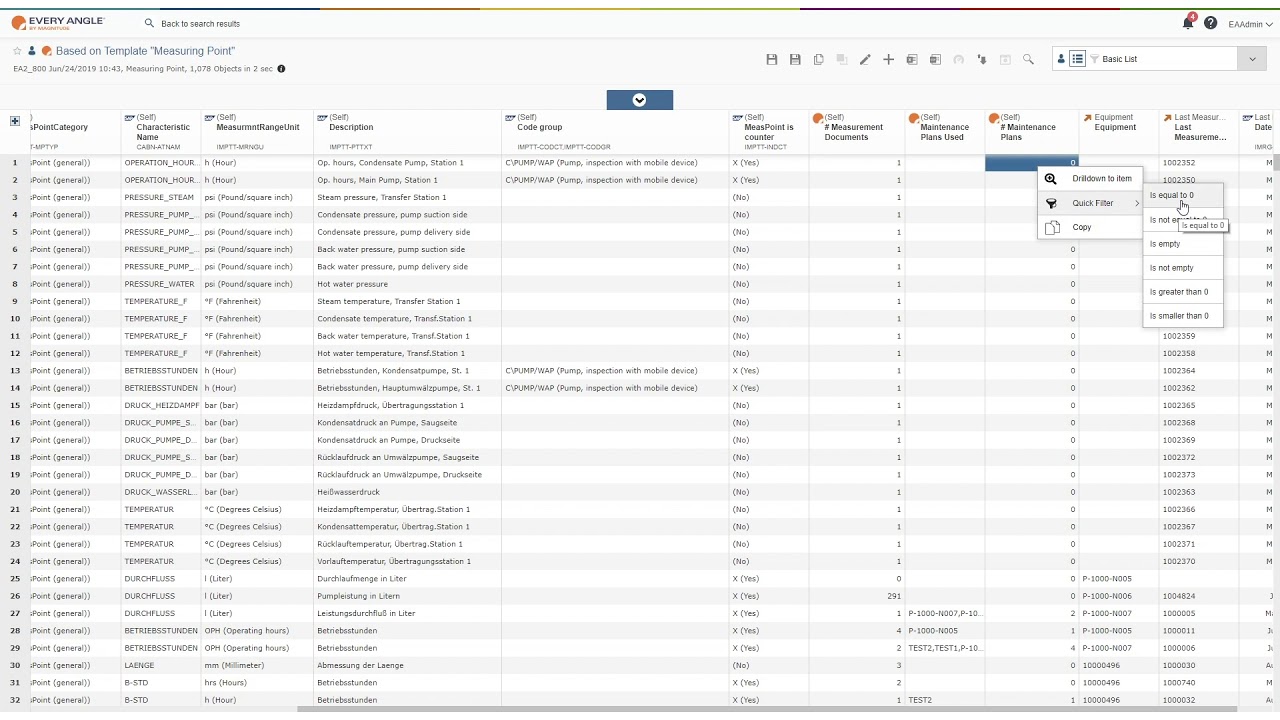The width and height of the screenshot is (1280, 720).
Task: Apply filter Is not empty
Action: coord(1183,268)
